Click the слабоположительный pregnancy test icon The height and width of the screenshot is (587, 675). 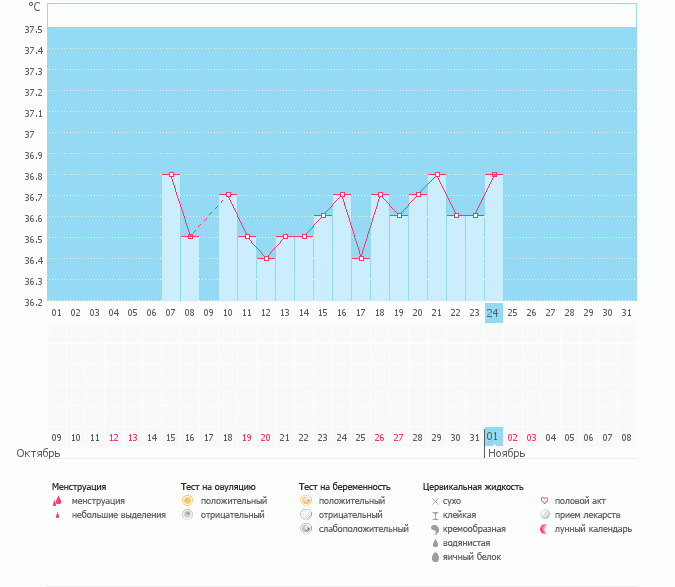coord(305,529)
